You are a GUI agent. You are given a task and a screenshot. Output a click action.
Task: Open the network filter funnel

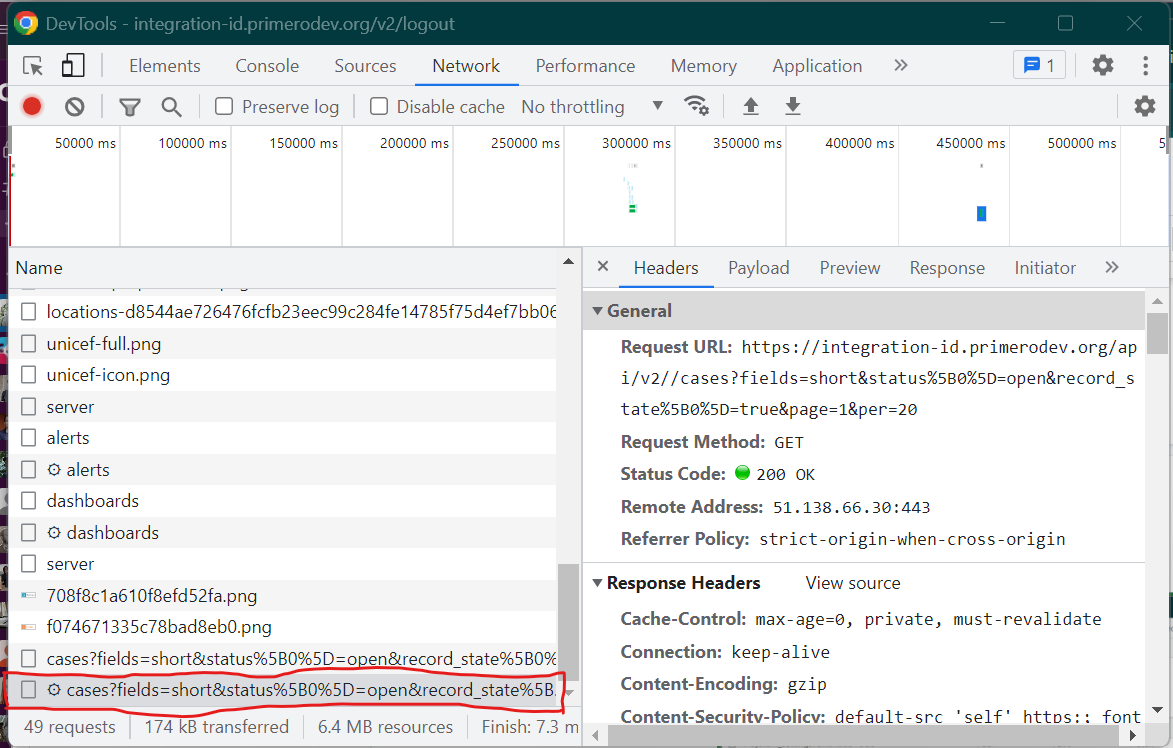click(129, 107)
